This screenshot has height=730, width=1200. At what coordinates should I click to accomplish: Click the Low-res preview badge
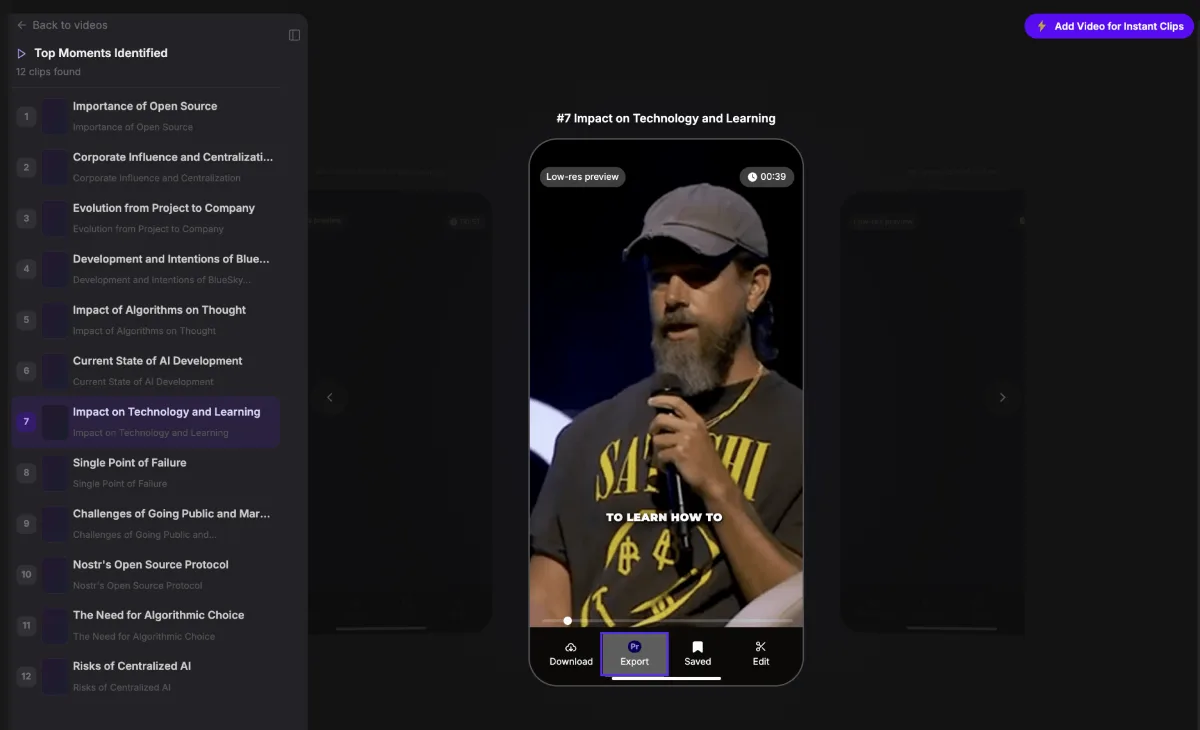click(x=583, y=177)
